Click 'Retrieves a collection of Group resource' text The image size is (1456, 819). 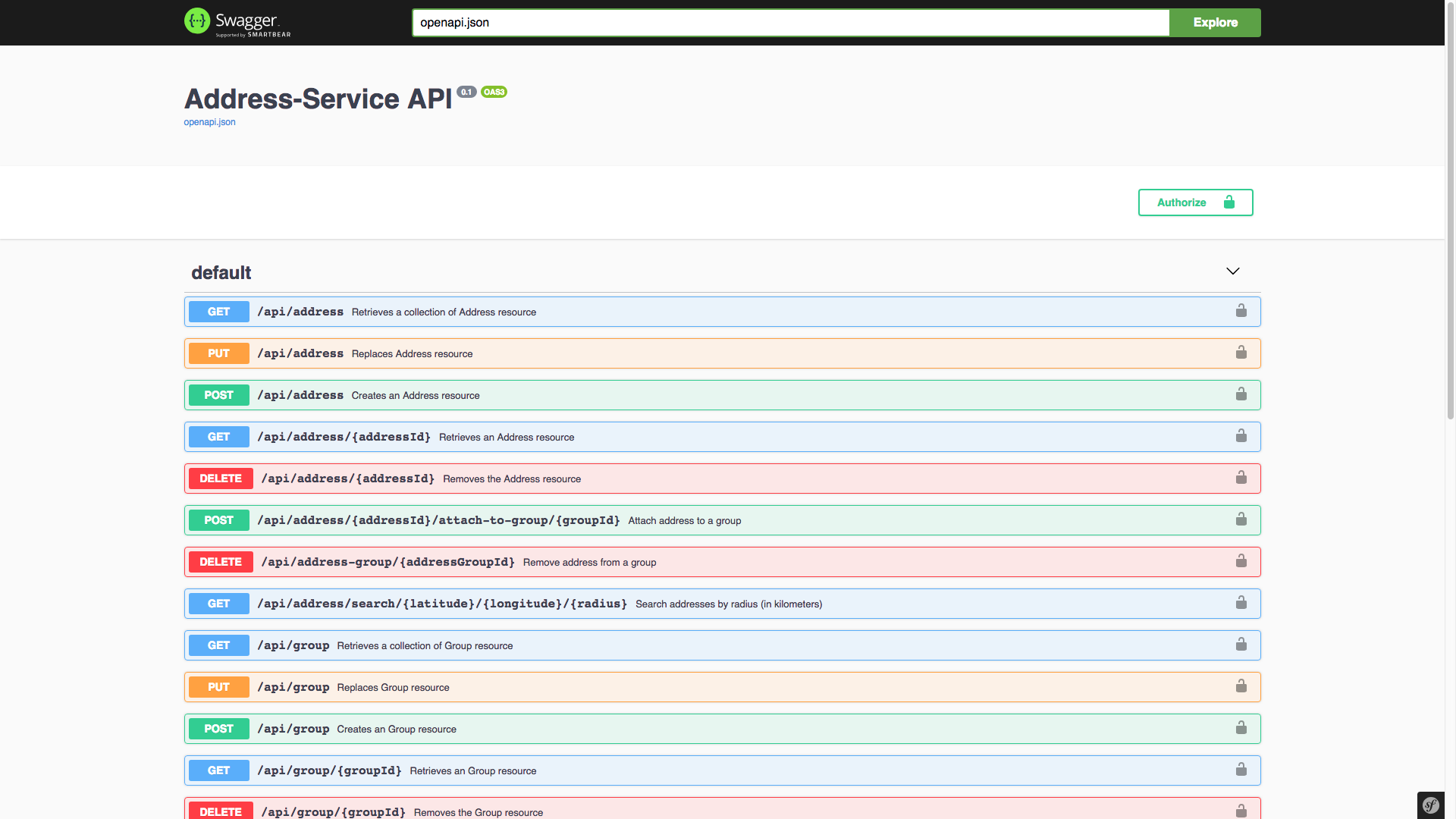pyautogui.click(x=425, y=646)
